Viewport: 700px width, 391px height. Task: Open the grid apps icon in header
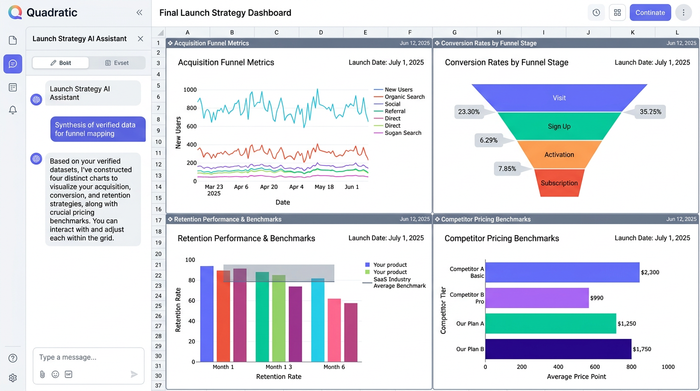(x=617, y=12)
